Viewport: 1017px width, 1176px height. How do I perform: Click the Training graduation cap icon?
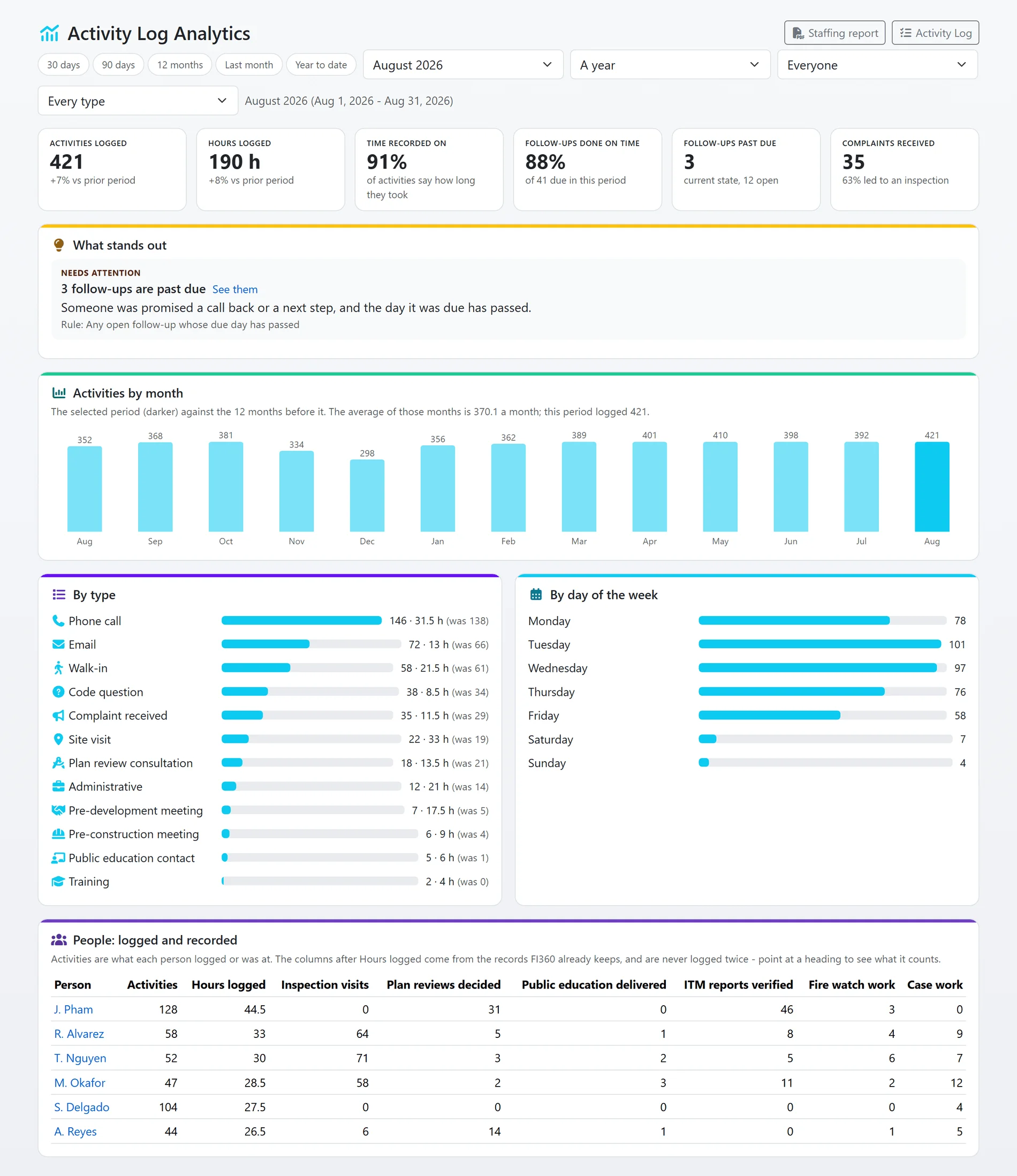coord(58,882)
